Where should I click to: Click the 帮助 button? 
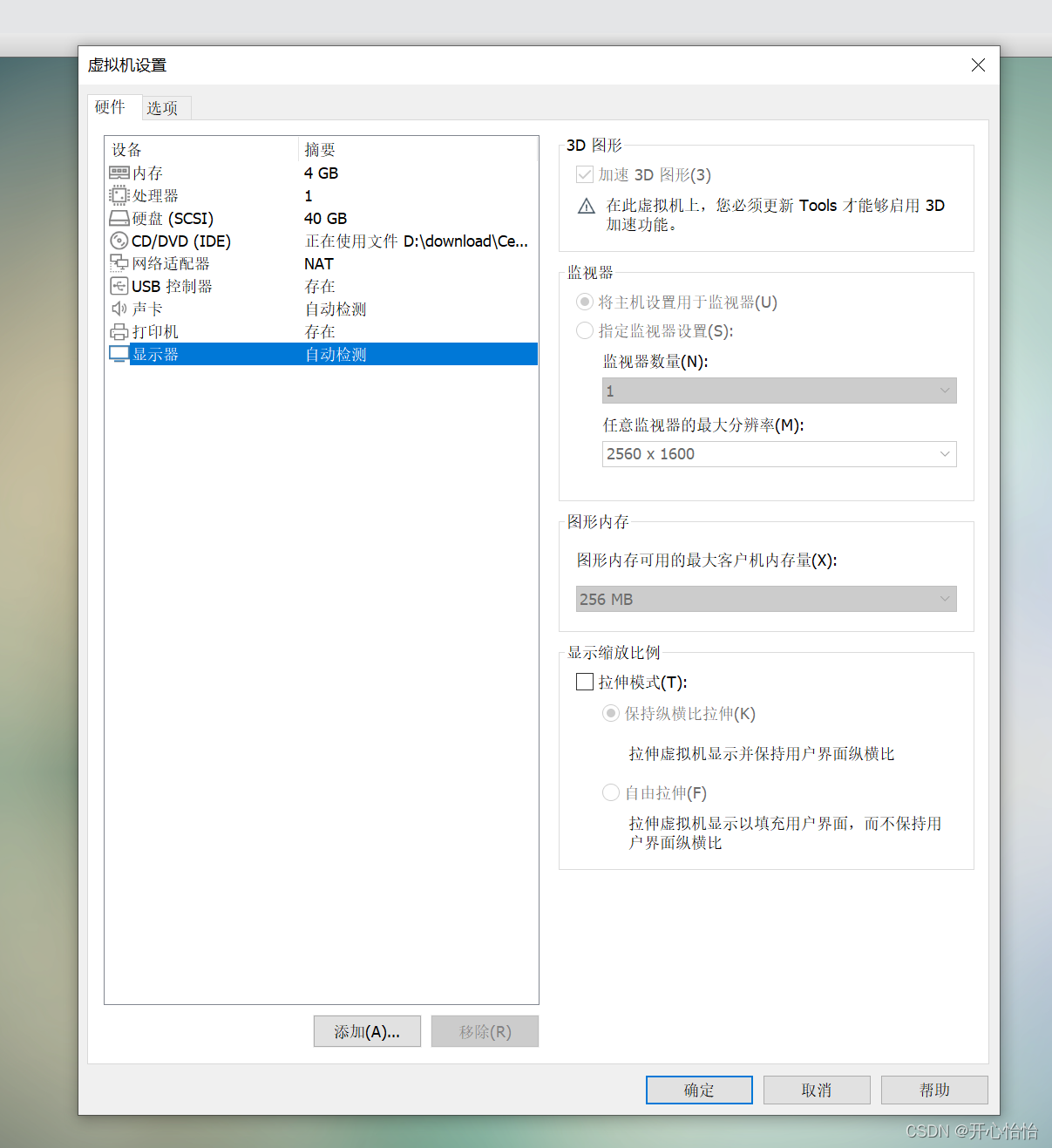933,1090
